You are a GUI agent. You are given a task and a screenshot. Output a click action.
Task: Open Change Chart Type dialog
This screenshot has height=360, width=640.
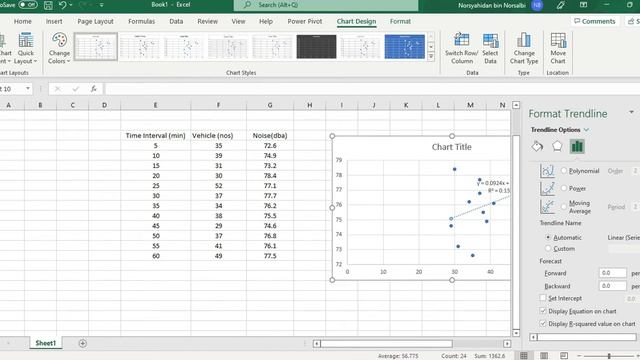[x=524, y=49]
